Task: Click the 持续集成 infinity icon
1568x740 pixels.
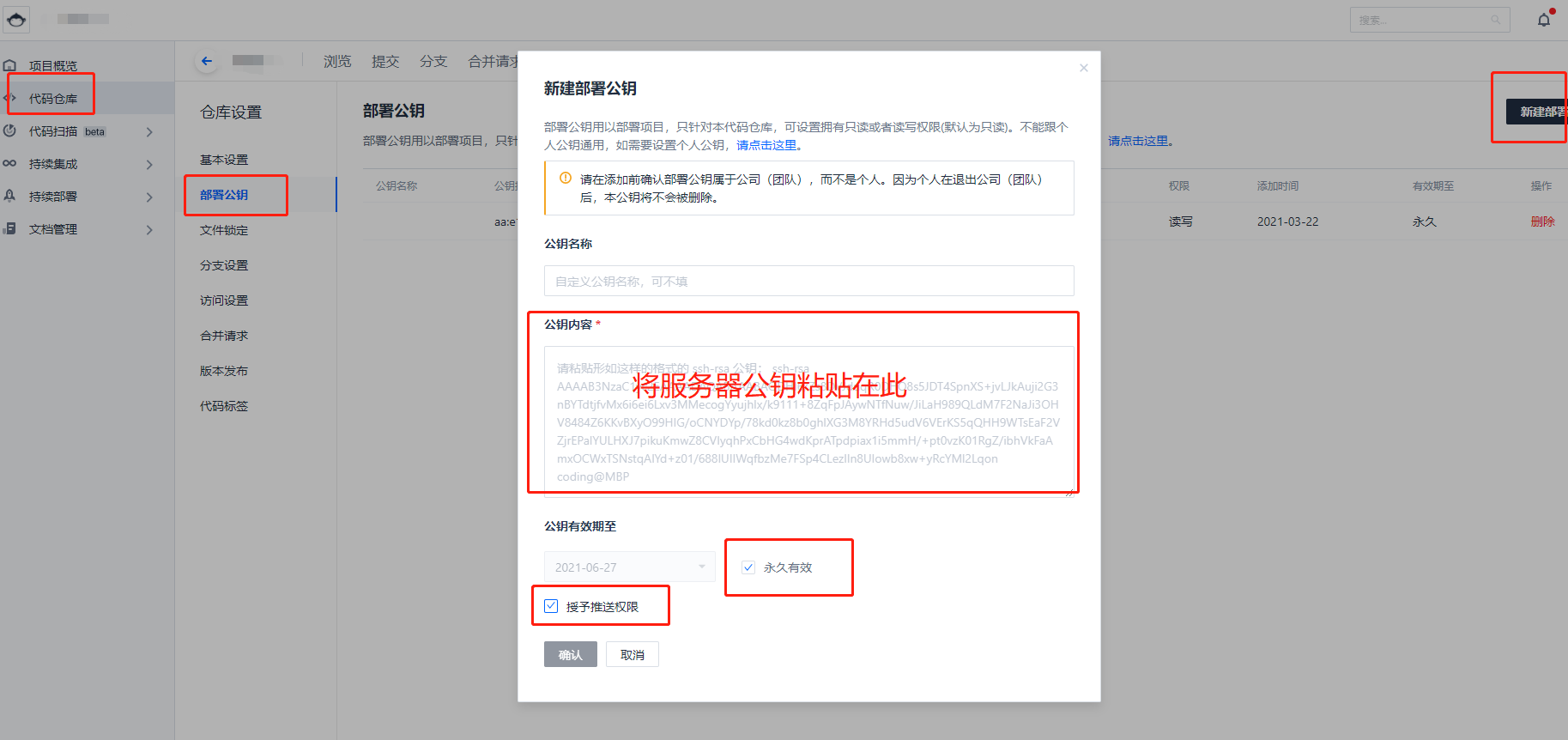Action: pos(10,164)
